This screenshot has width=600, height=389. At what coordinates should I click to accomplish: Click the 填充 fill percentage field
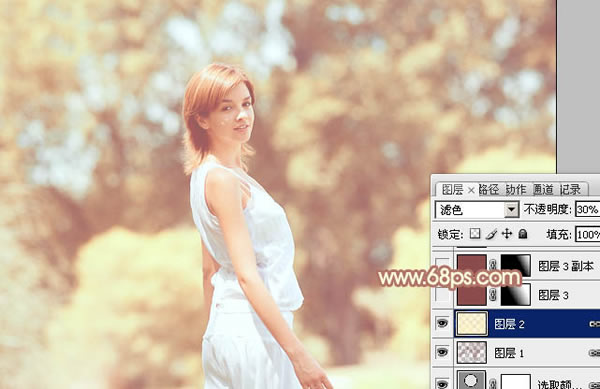click(x=588, y=234)
